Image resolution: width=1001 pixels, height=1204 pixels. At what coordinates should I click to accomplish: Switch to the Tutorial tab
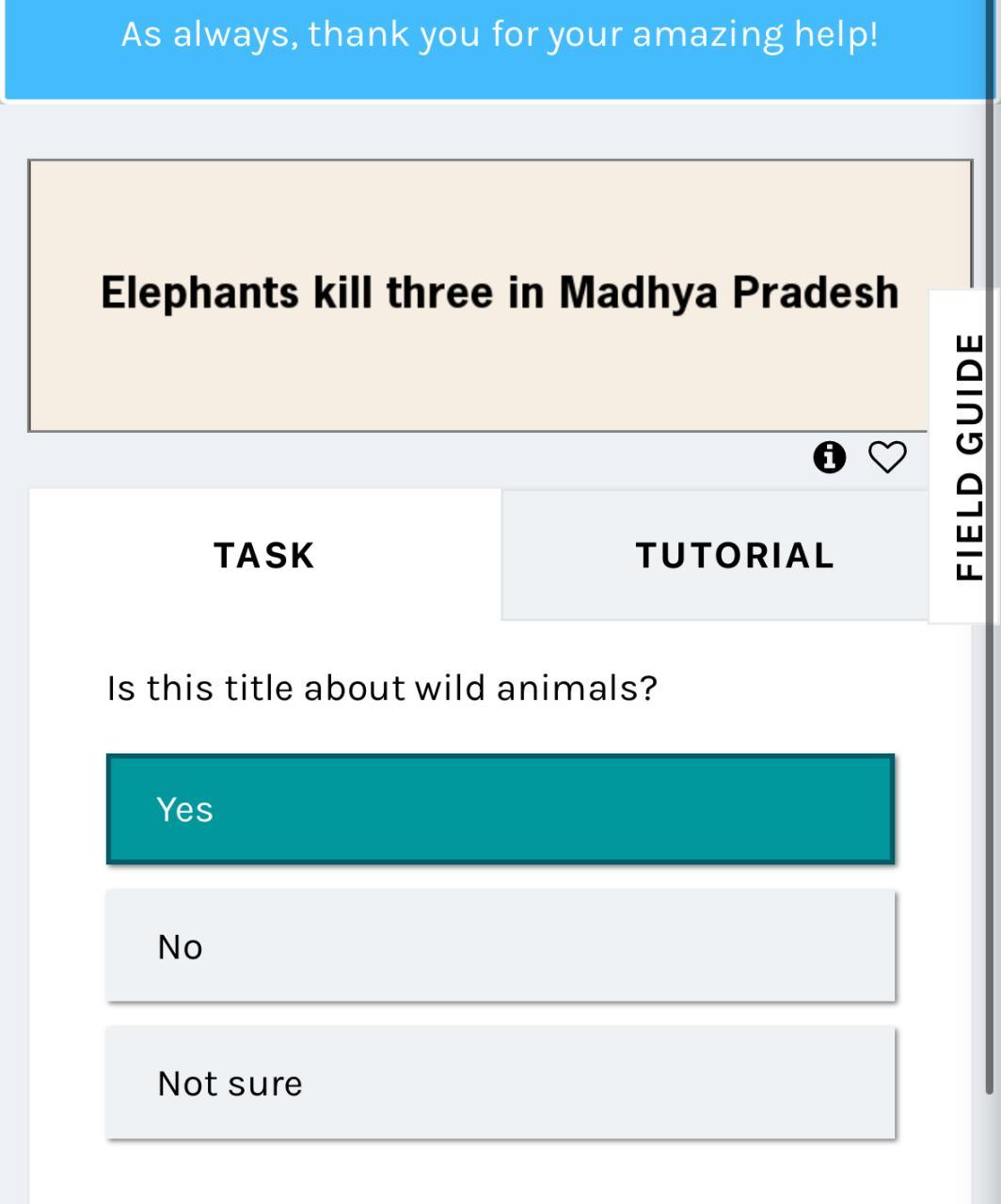coord(735,555)
